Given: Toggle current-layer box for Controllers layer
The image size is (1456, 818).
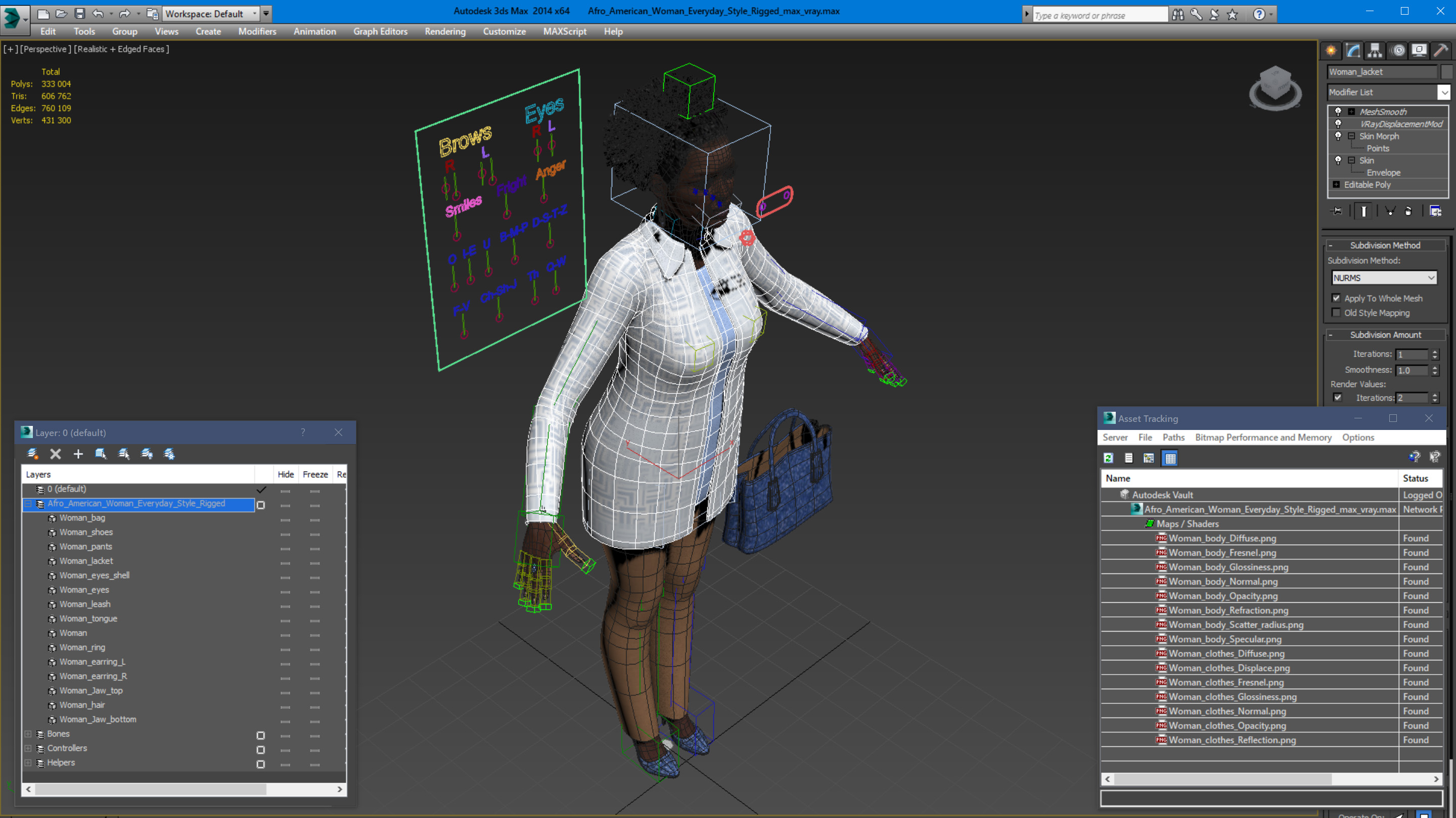Looking at the screenshot, I should tap(260, 750).
